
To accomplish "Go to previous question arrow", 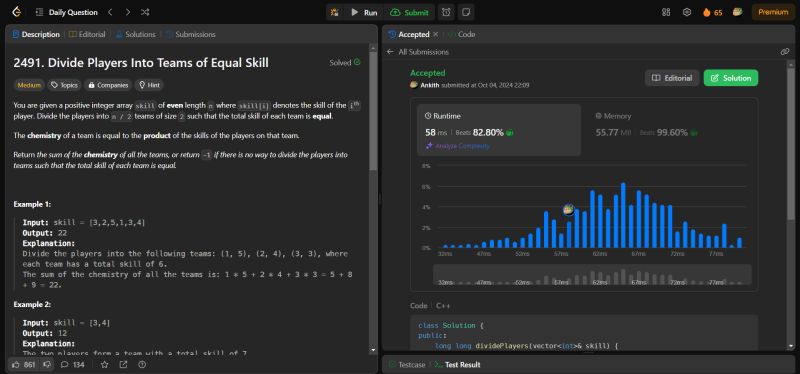I will click(x=110, y=12).
